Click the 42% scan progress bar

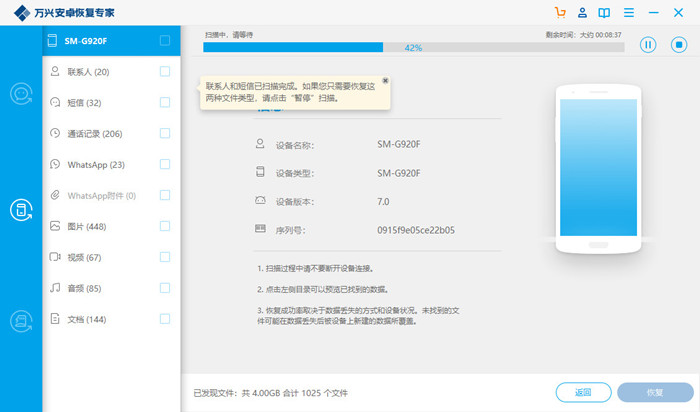click(413, 47)
